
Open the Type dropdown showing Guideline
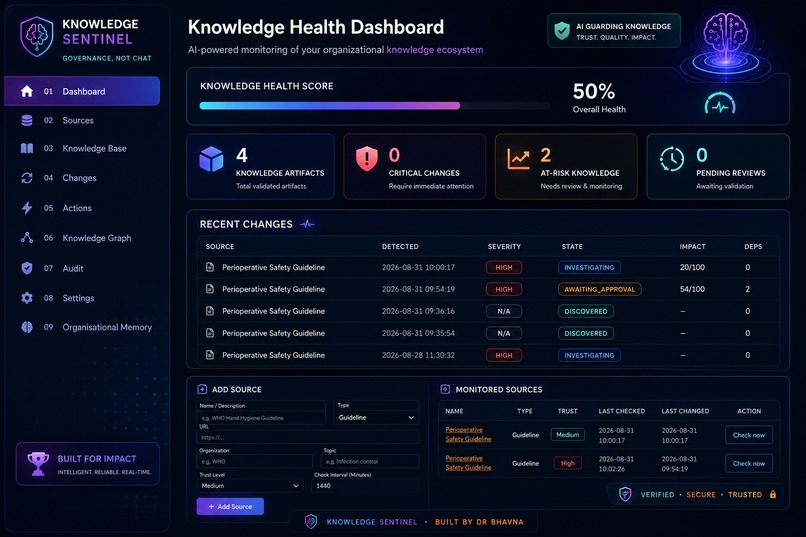click(x=376, y=417)
